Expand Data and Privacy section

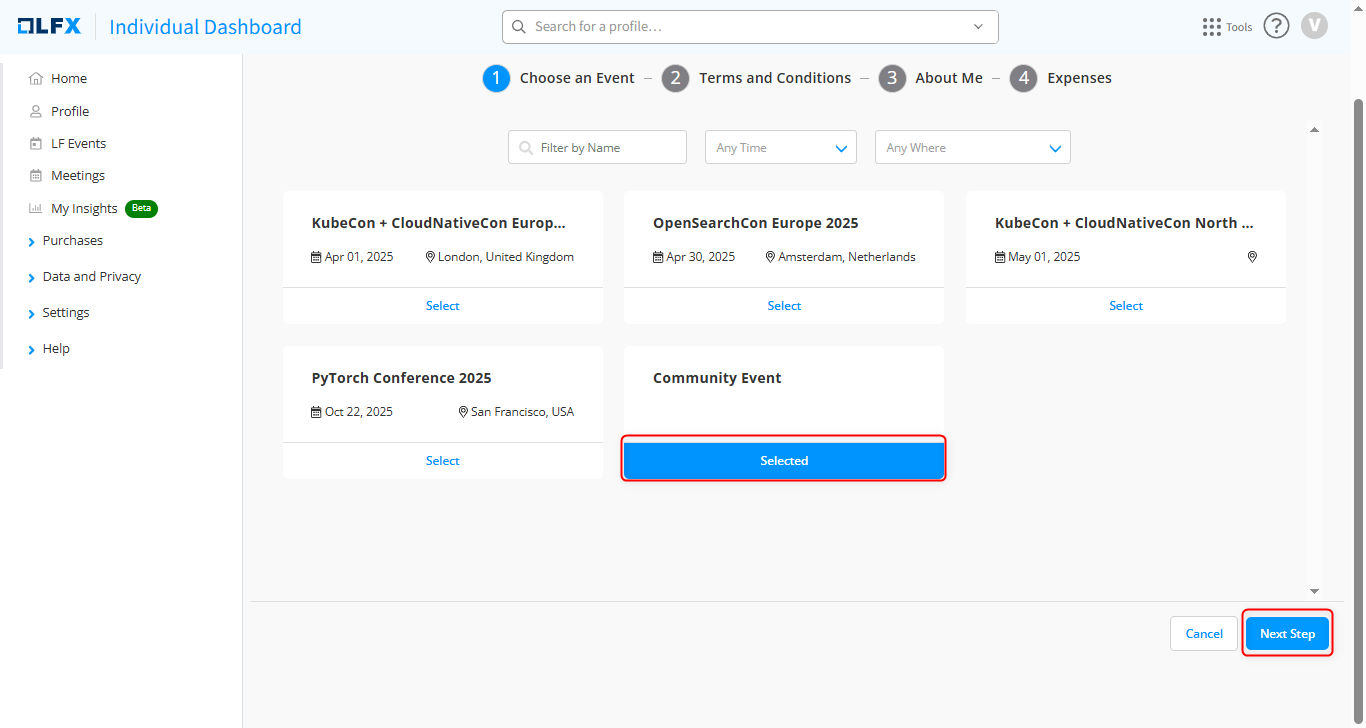click(x=91, y=277)
